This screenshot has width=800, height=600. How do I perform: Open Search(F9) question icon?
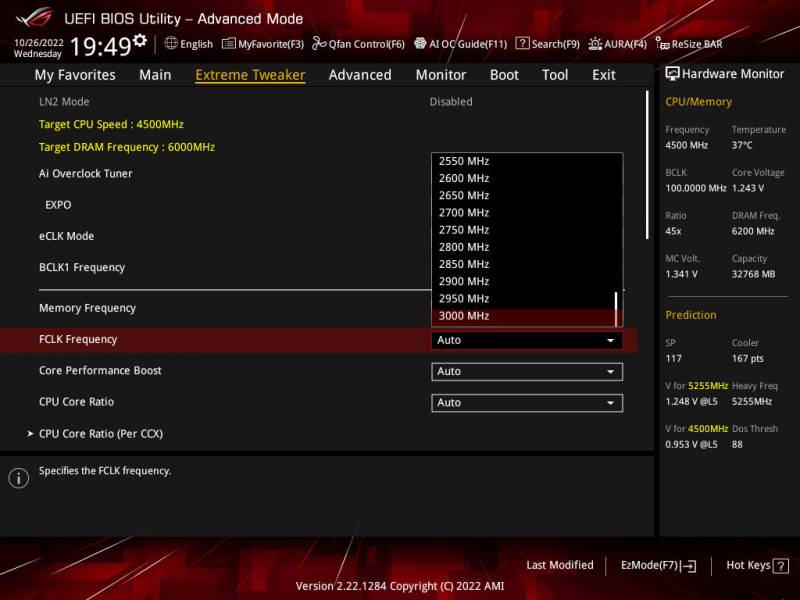click(x=522, y=43)
